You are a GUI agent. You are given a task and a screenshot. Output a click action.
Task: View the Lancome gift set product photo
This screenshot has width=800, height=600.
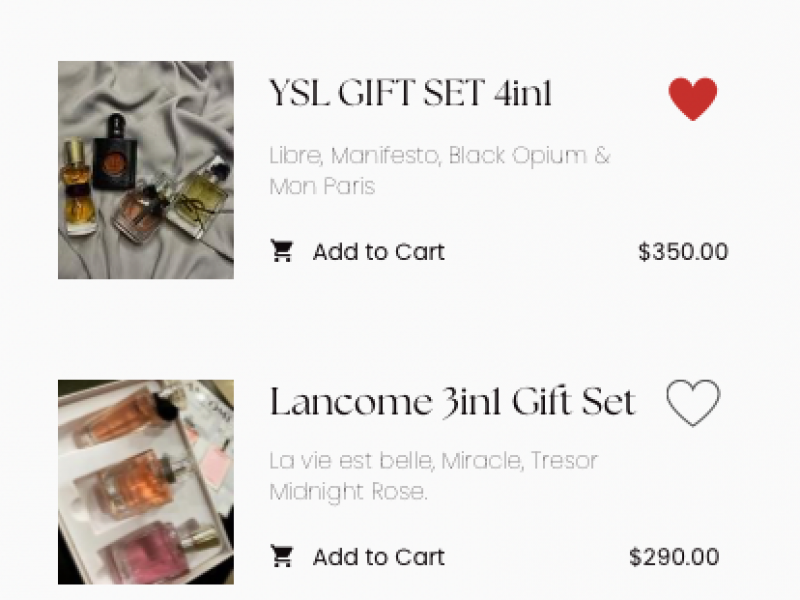pos(146,482)
